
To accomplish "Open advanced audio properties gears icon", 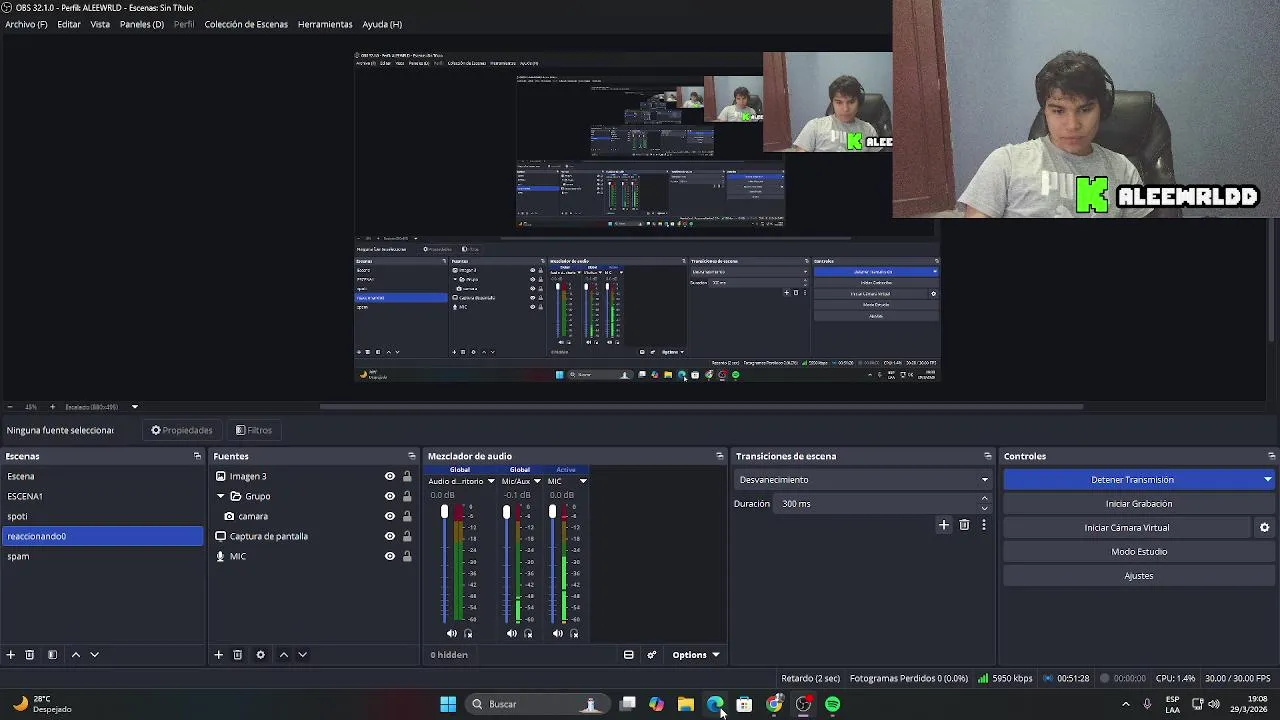I will point(652,655).
